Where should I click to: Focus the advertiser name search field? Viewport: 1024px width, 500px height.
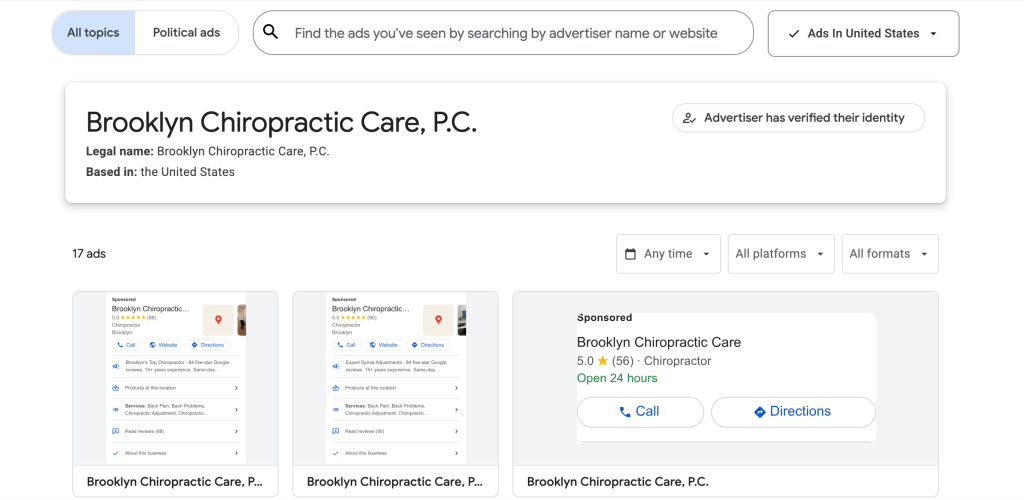[505, 33]
